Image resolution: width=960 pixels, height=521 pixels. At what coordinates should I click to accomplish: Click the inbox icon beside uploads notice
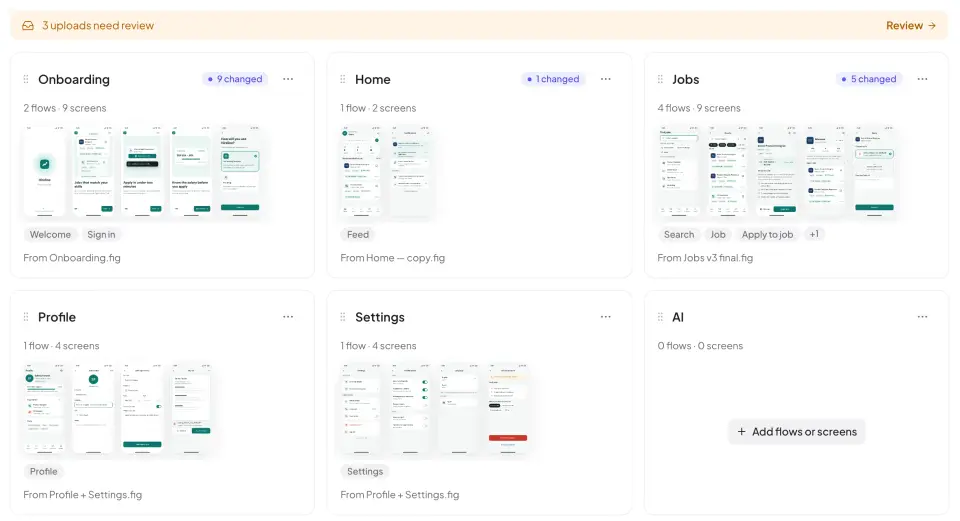click(x=28, y=26)
